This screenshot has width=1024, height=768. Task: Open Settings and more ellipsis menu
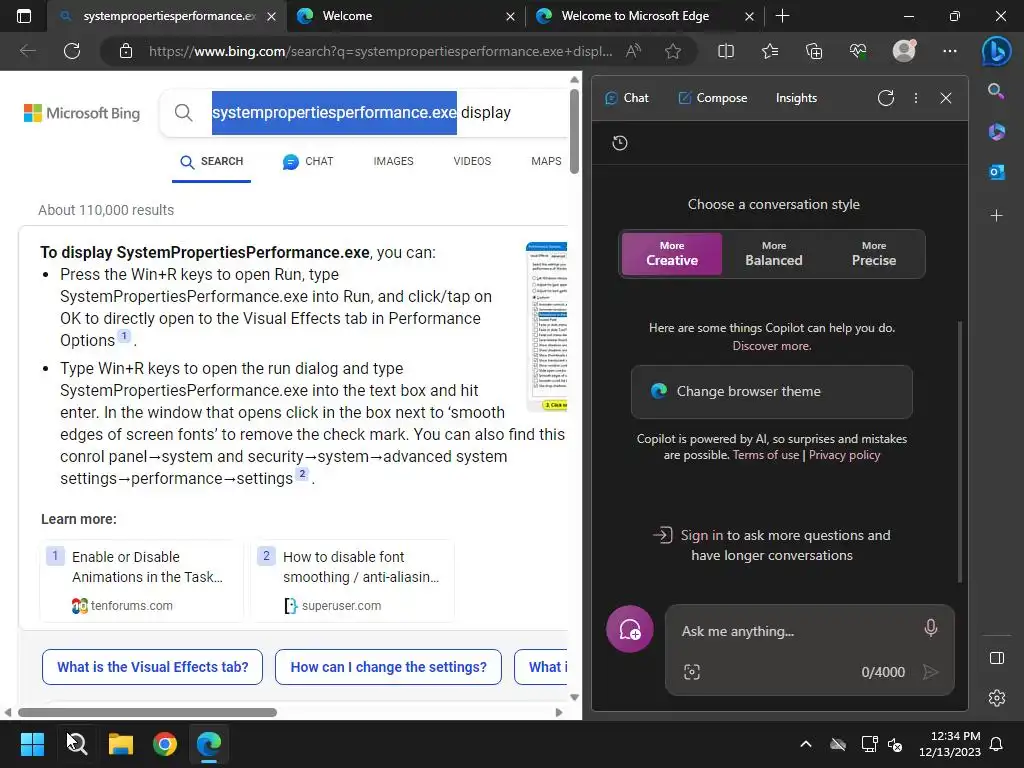click(x=950, y=51)
